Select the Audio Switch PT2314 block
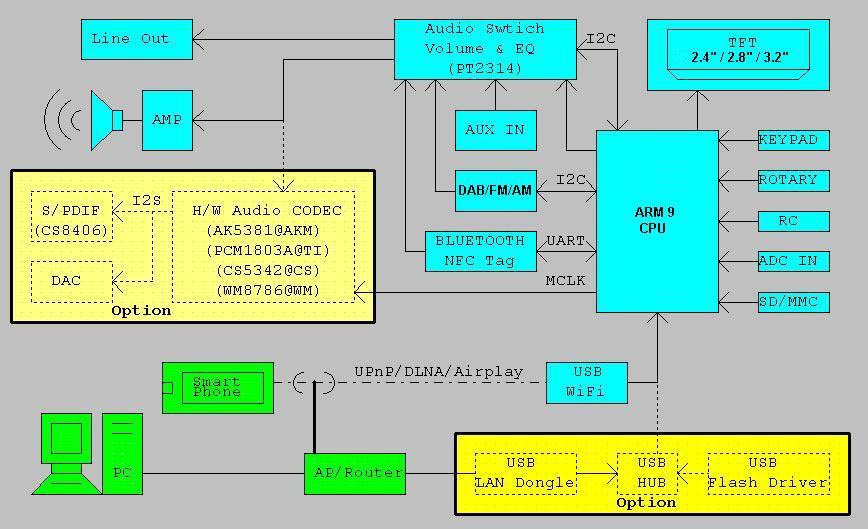Viewport: 868px width, 529px height. pos(485,49)
